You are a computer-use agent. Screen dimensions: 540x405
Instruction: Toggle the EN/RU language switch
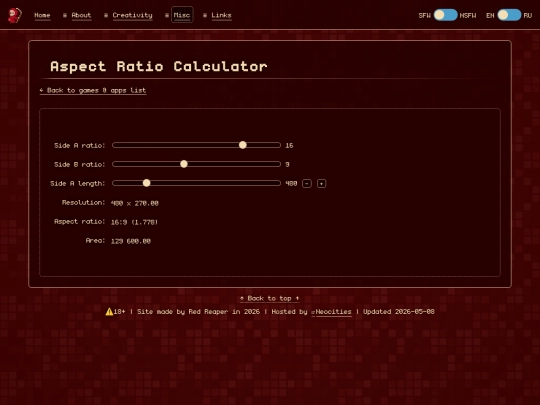(509, 15)
